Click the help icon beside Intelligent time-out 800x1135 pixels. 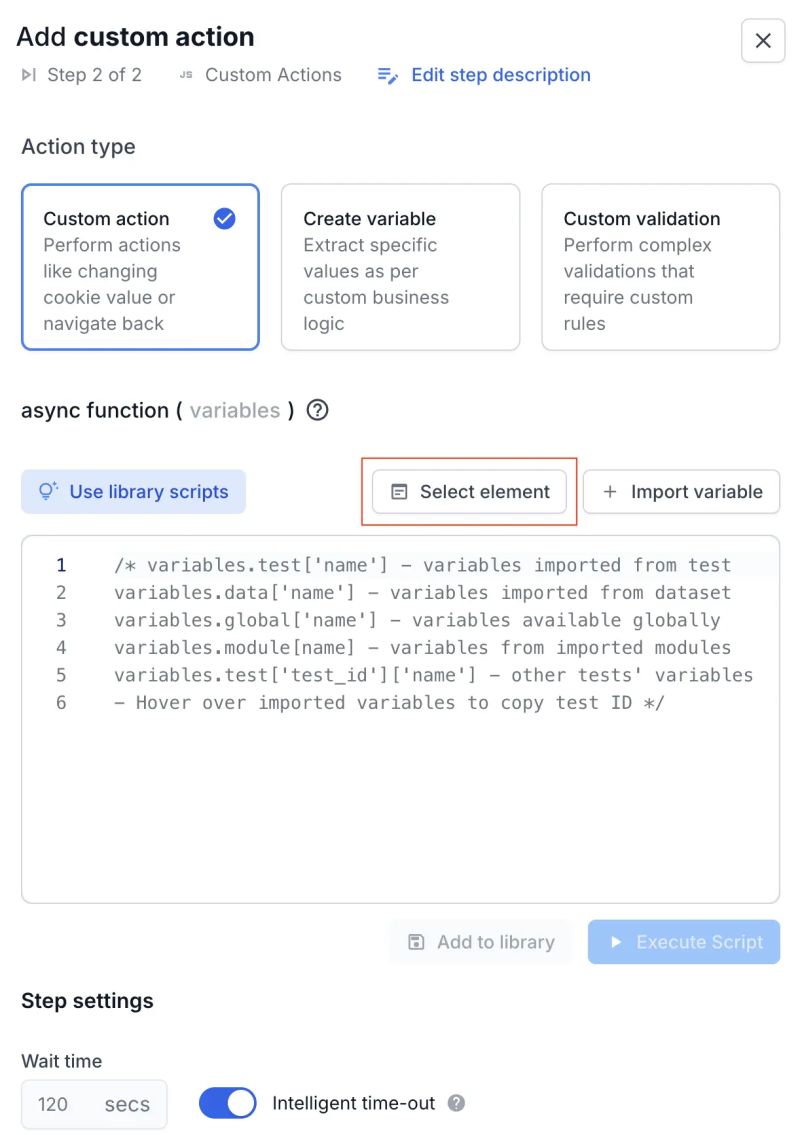click(x=457, y=1103)
